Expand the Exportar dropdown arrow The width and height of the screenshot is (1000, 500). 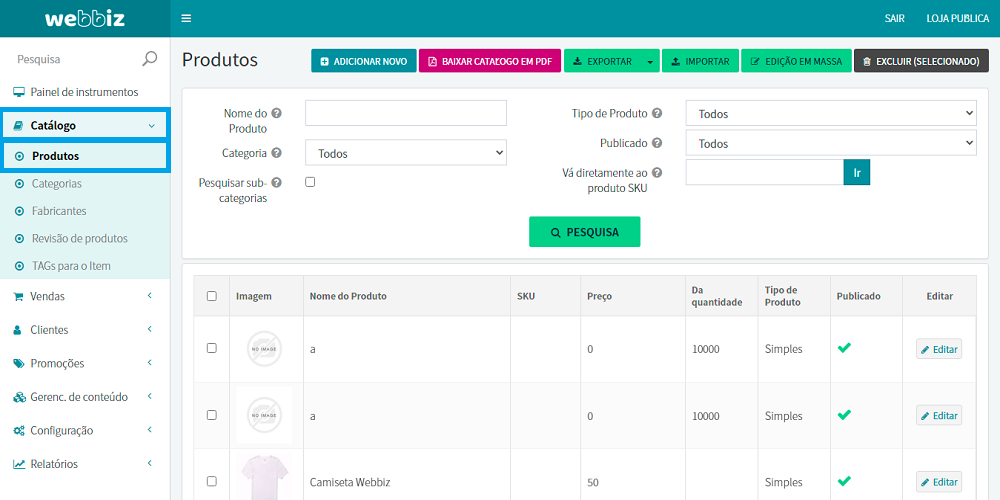tap(650, 62)
